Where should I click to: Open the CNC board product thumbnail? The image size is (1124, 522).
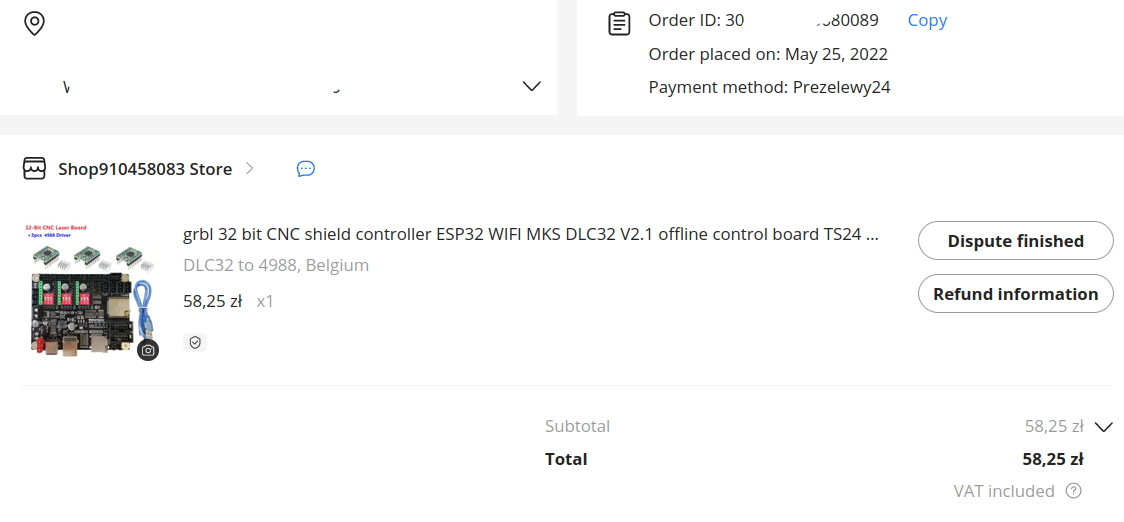89,291
